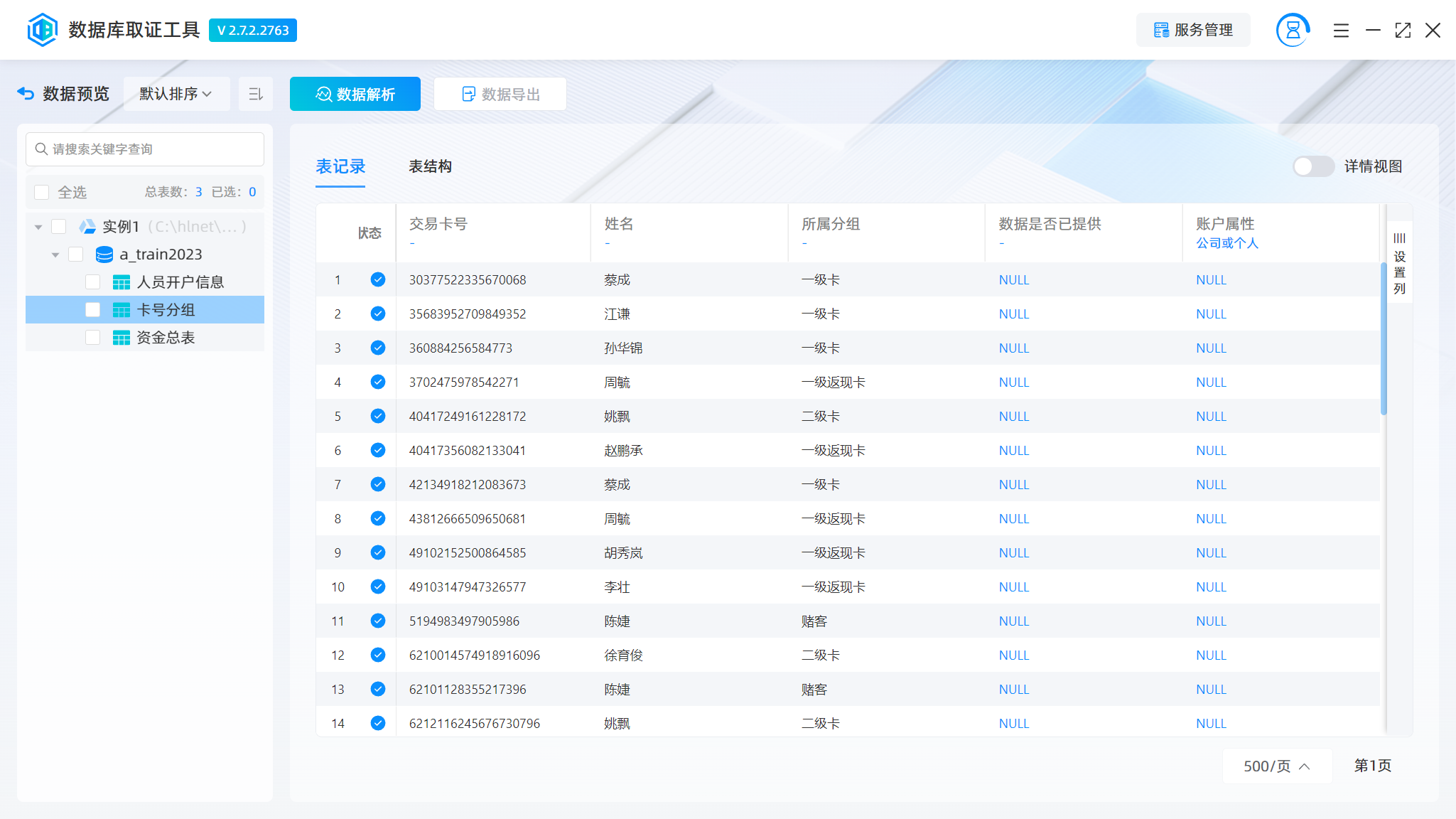Click the a_train2023 database icon

pyautogui.click(x=104, y=255)
